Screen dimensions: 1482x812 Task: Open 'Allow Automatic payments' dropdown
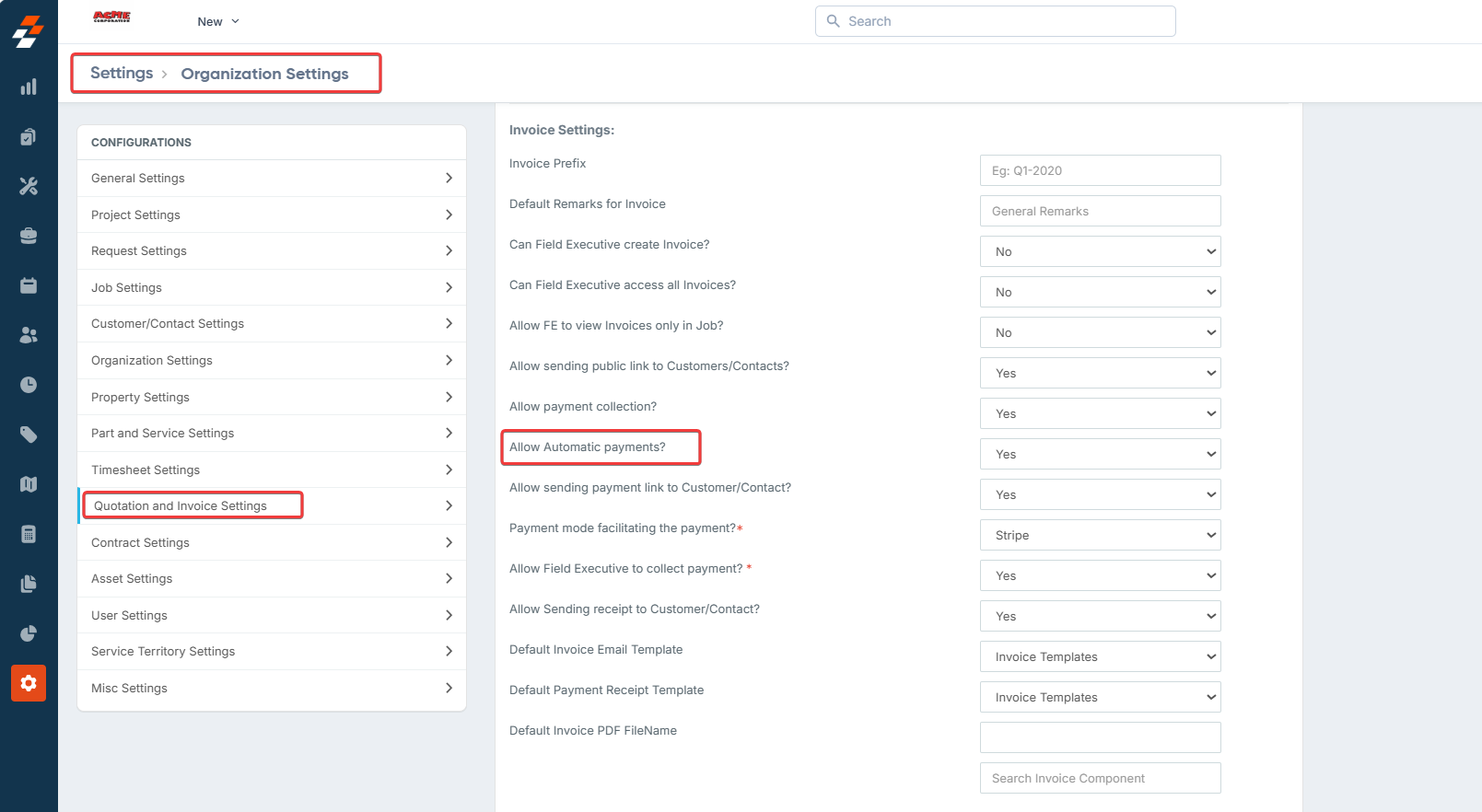pyautogui.click(x=1100, y=454)
